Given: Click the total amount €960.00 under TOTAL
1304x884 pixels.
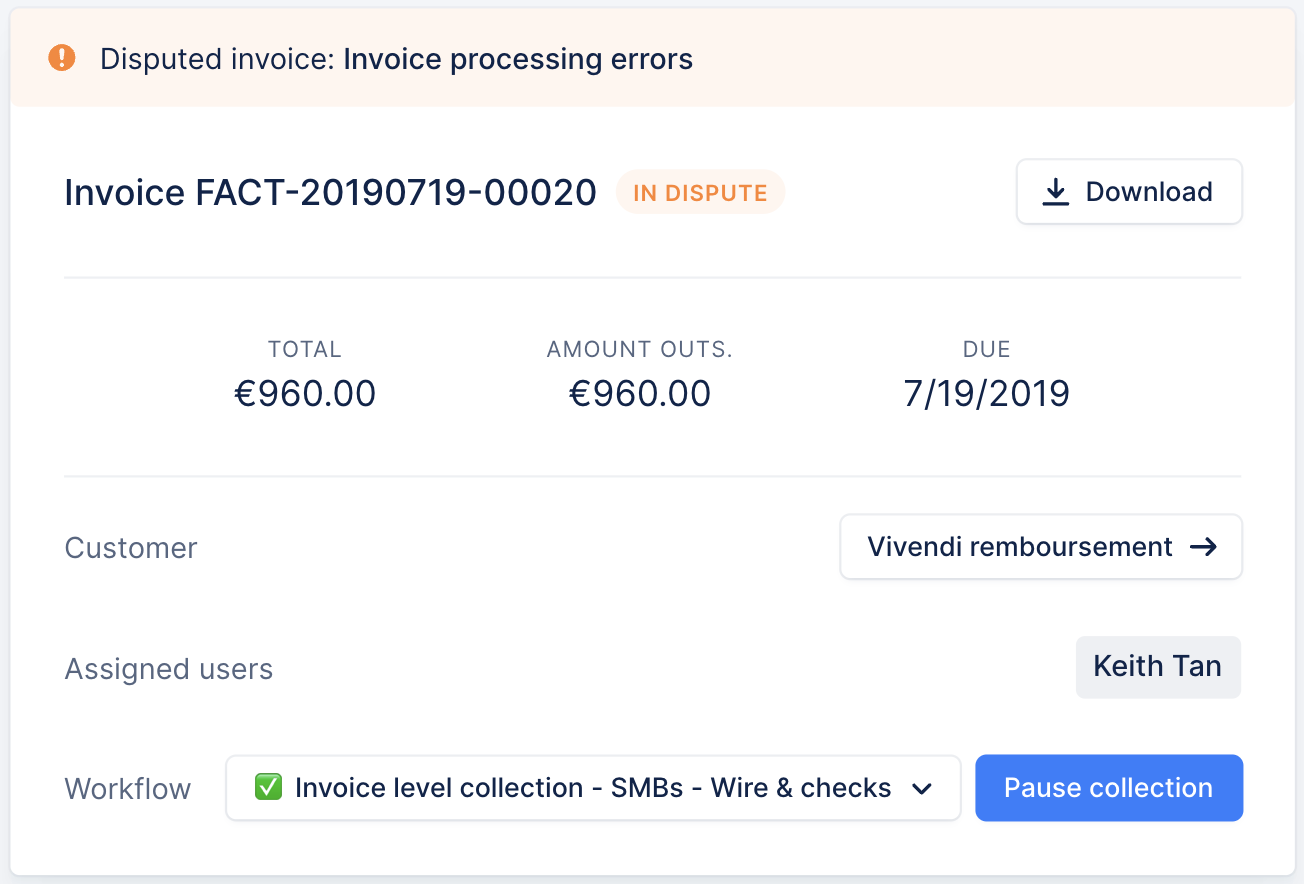Looking at the screenshot, I should pos(305,394).
